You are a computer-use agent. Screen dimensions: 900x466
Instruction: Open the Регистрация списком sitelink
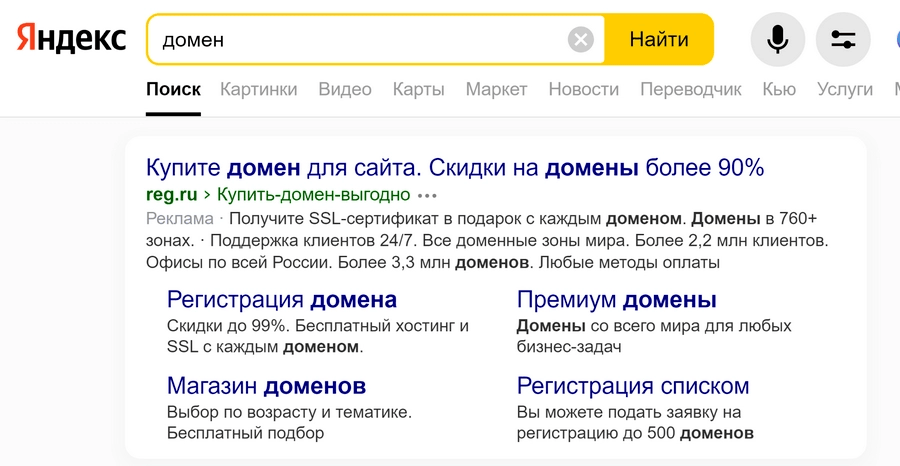coord(633,386)
